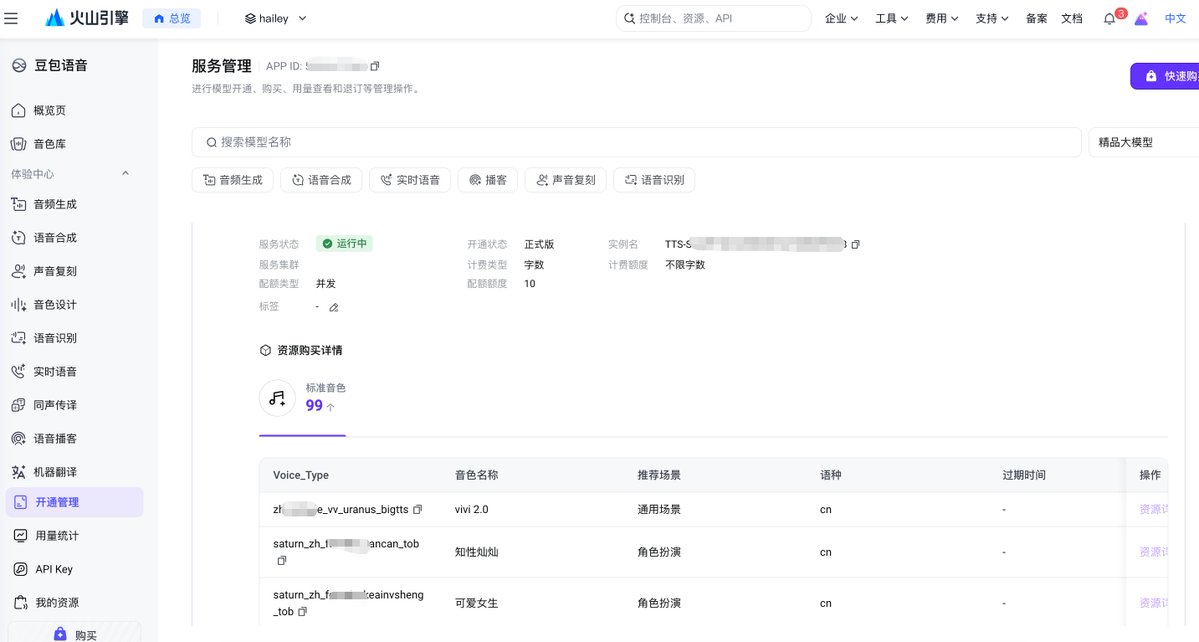Click the 知性灿灿 voice name
Screen dimensions: 1199x642
click(476, 552)
